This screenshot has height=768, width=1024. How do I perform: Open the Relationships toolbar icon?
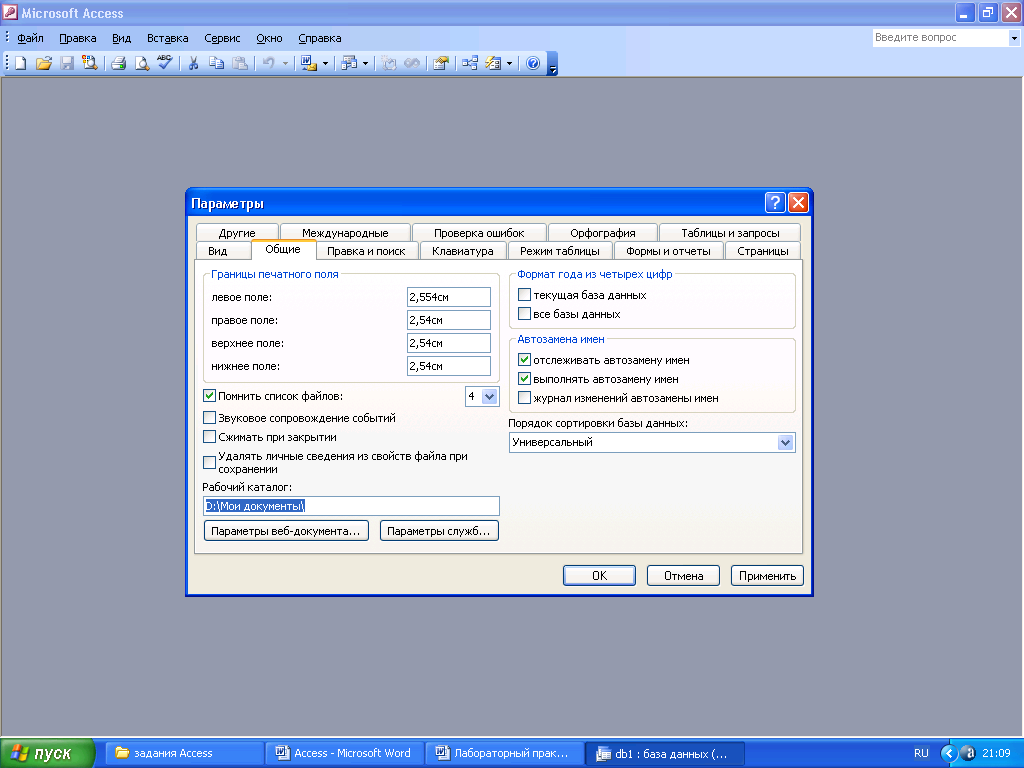[470, 63]
